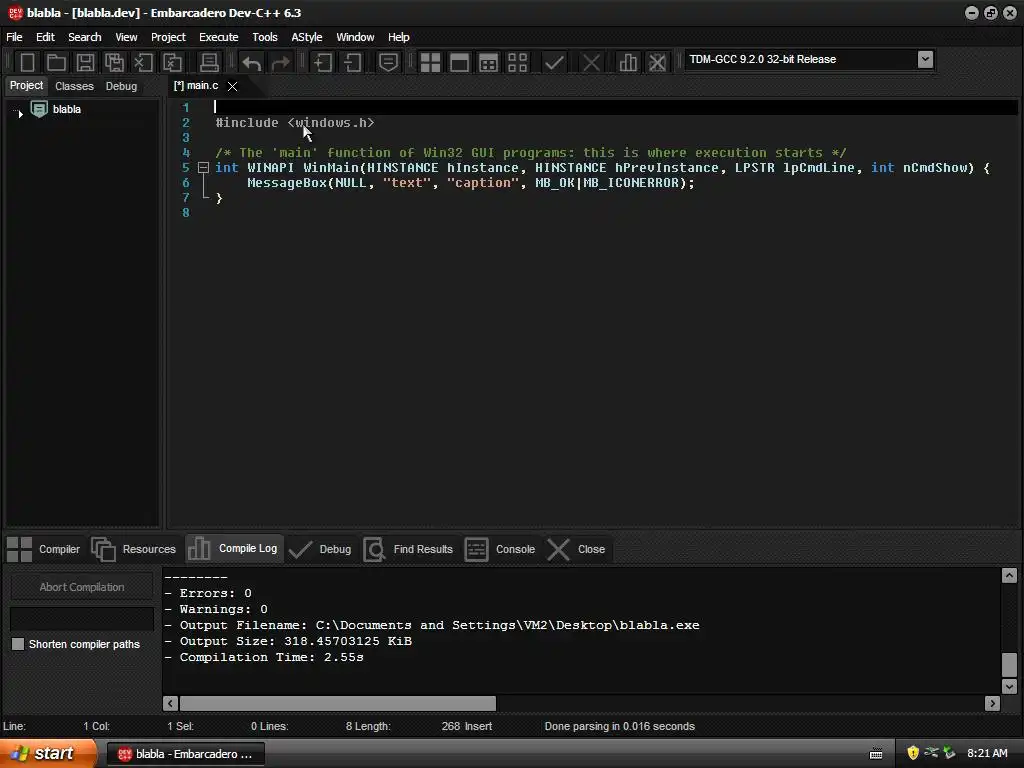Viewport: 1024px width, 768px height.
Task: Click the Rebuild All toolbar icon
Action: pos(518,63)
